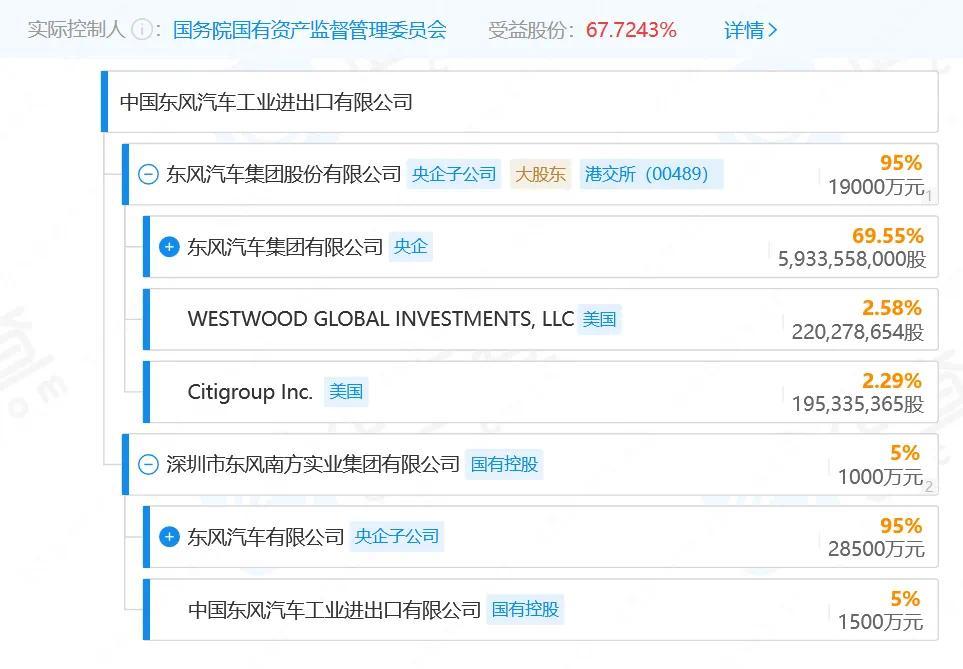Click the 28500万元 amount
This screenshot has height=669, width=963.
876,549
